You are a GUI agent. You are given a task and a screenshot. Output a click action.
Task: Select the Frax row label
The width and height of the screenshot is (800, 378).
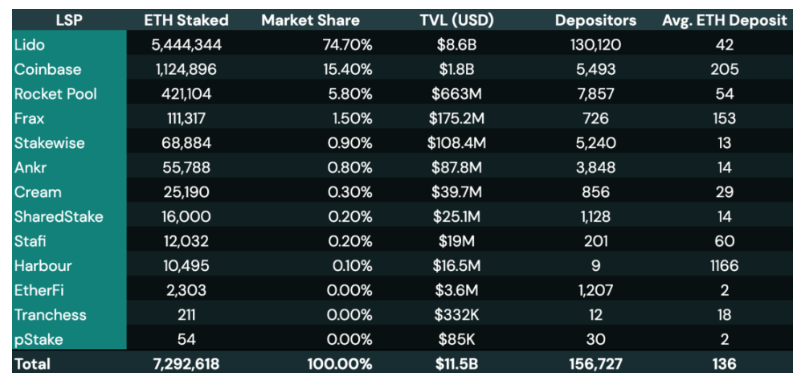point(29,118)
